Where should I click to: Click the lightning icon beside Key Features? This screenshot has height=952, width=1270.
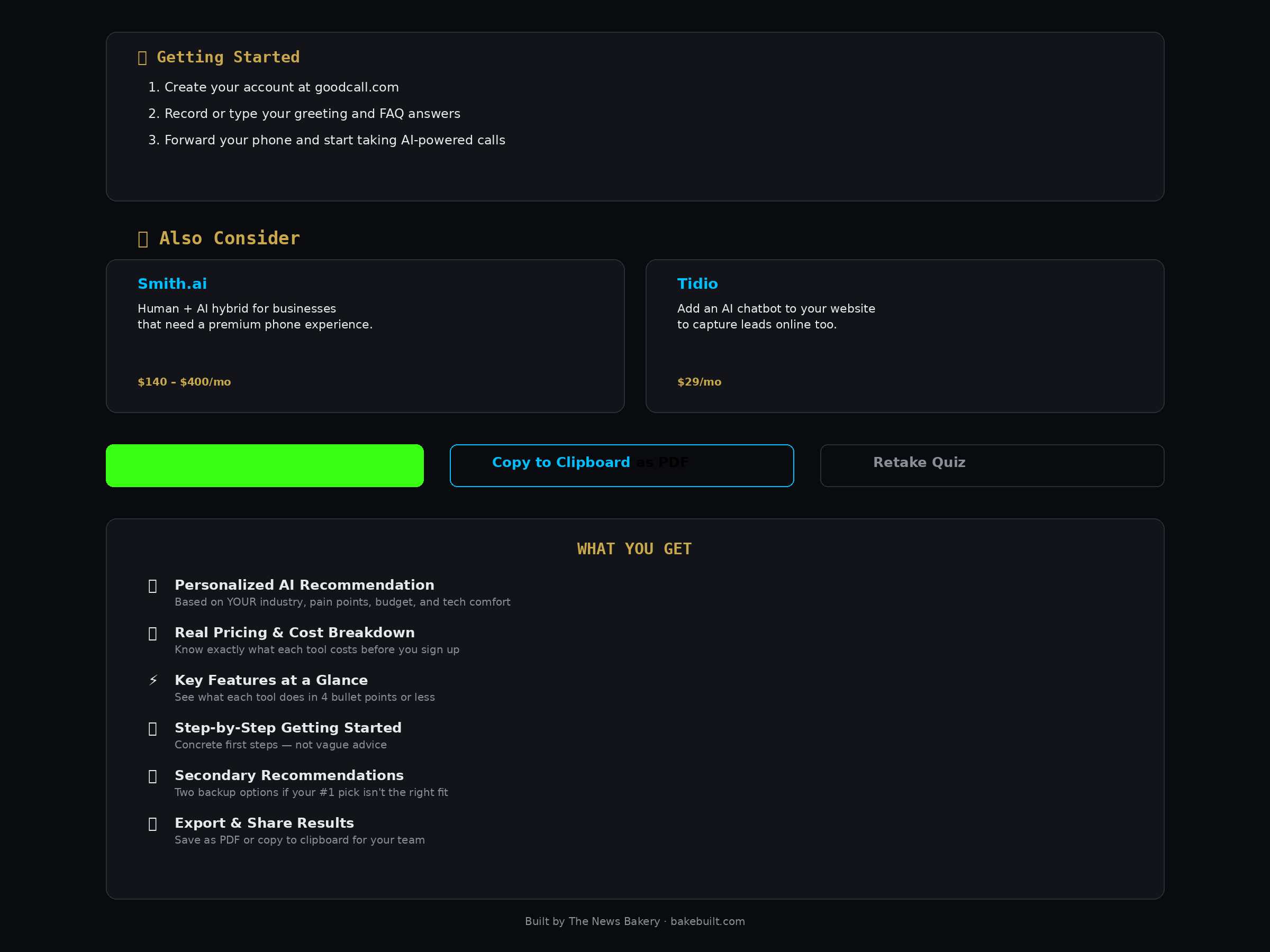pyautogui.click(x=153, y=680)
